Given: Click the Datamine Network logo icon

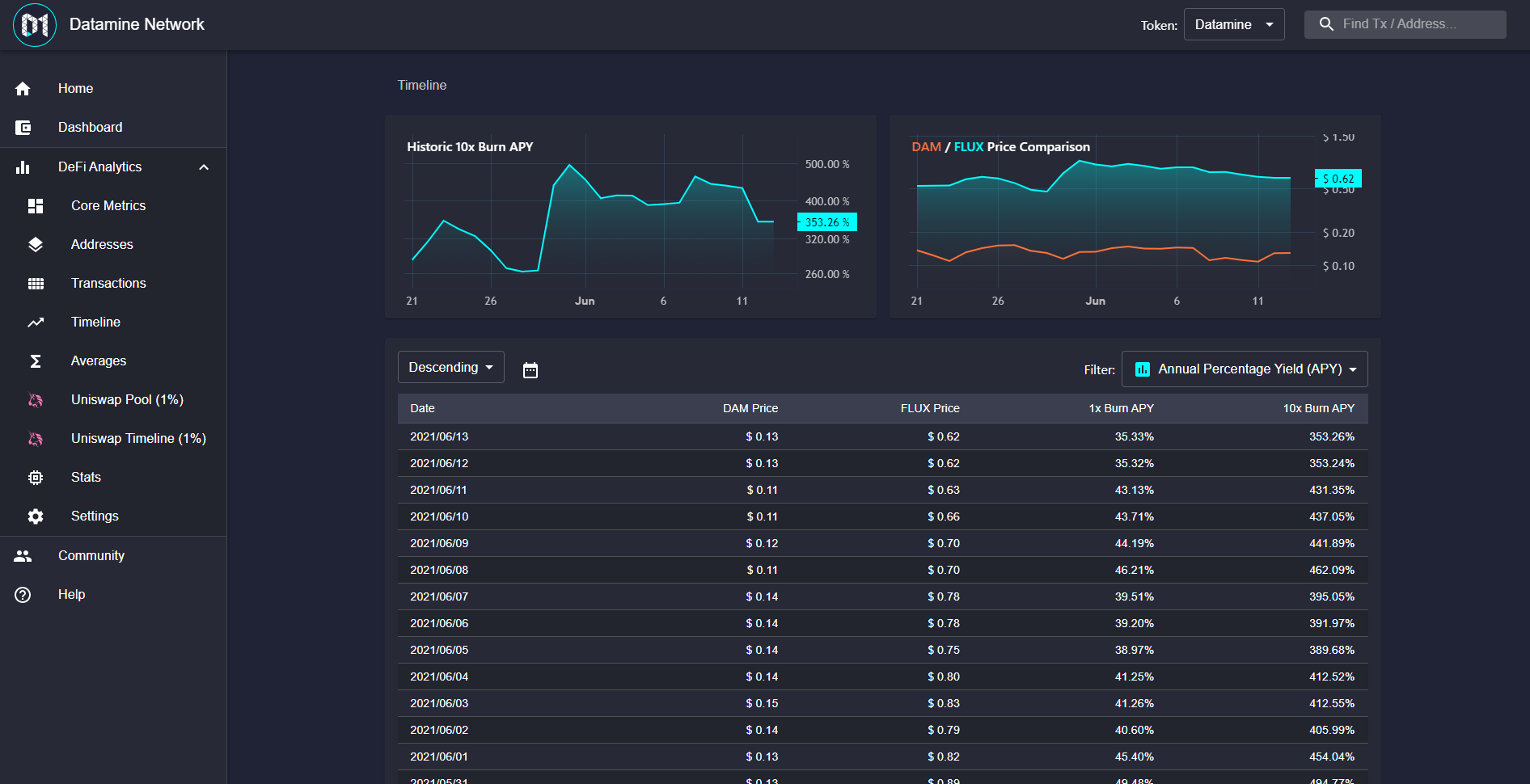Looking at the screenshot, I should pos(35,25).
